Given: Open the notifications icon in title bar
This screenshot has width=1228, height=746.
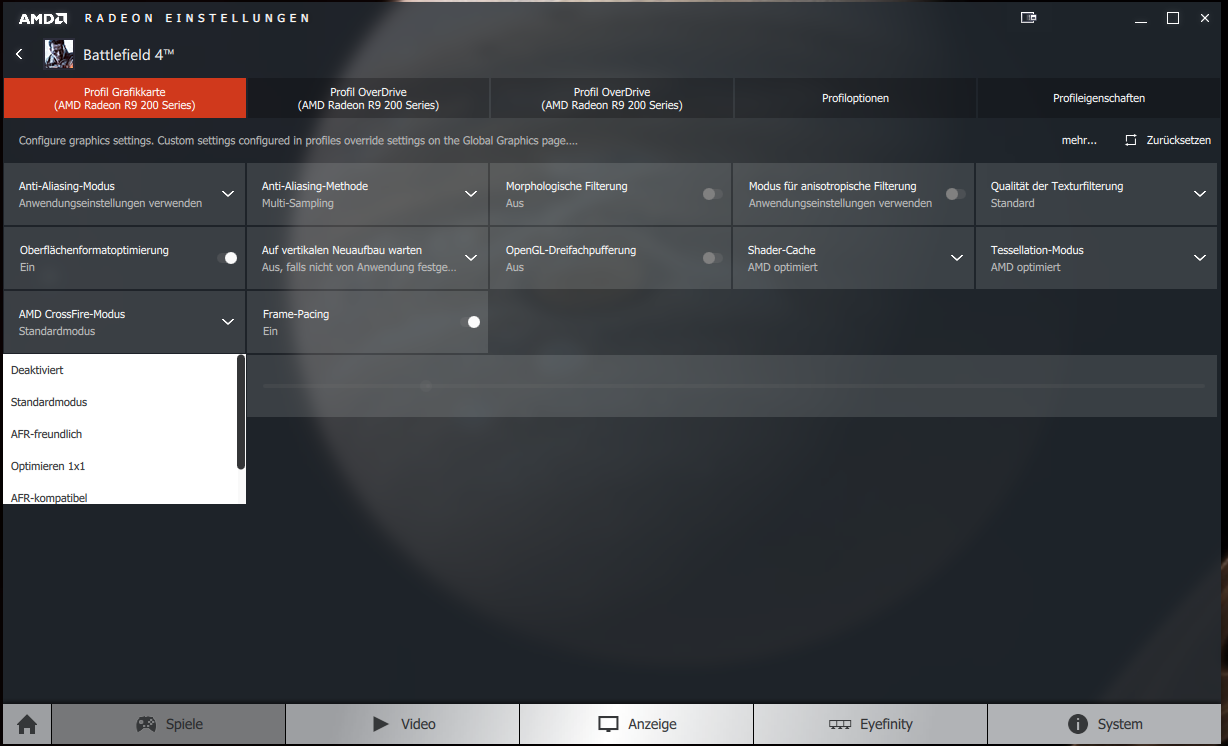Looking at the screenshot, I should coord(1028,18).
